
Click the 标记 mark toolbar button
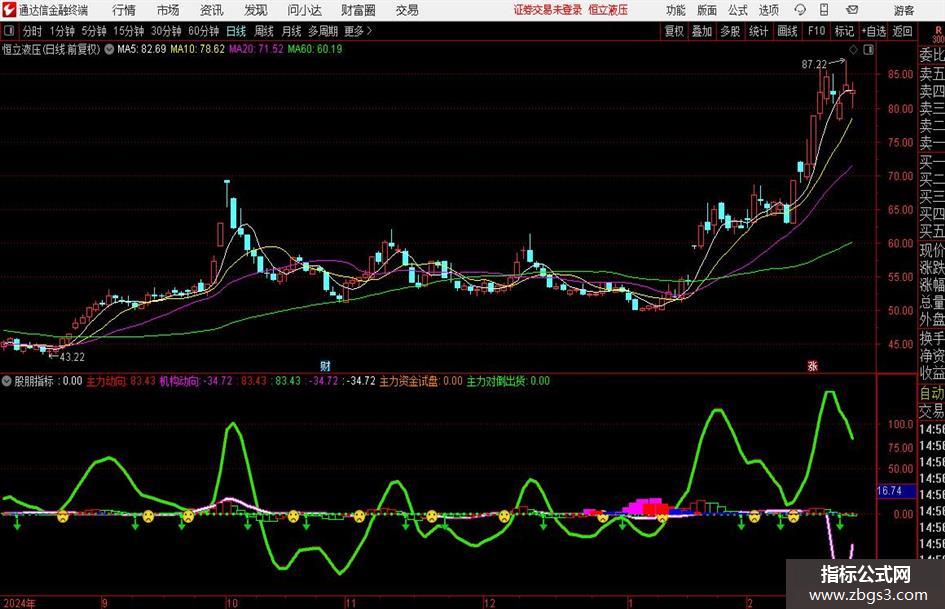(844, 31)
